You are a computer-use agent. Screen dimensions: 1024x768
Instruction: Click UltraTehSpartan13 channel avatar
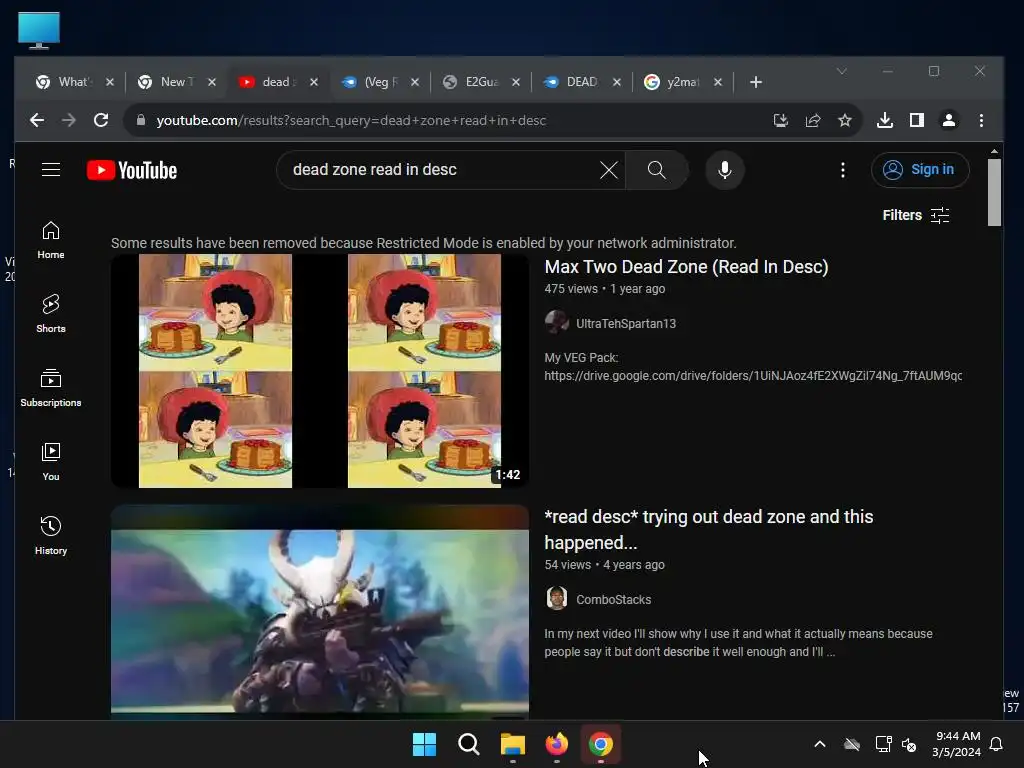556,323
